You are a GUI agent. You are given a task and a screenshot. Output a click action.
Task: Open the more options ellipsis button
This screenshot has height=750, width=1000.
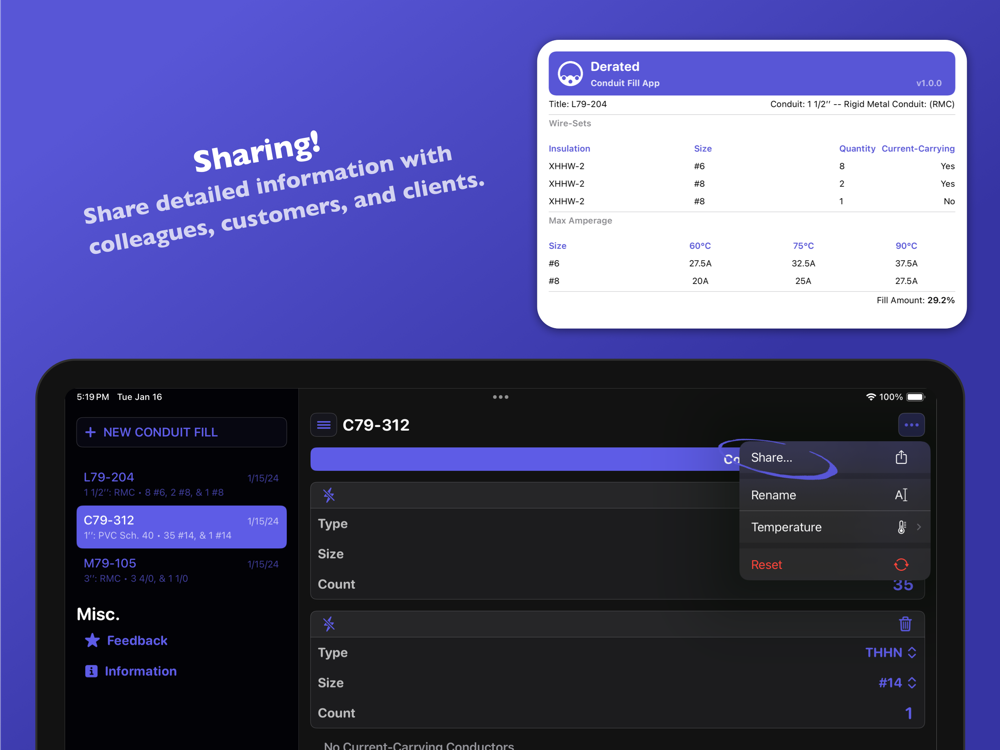(x=911, y=425)
